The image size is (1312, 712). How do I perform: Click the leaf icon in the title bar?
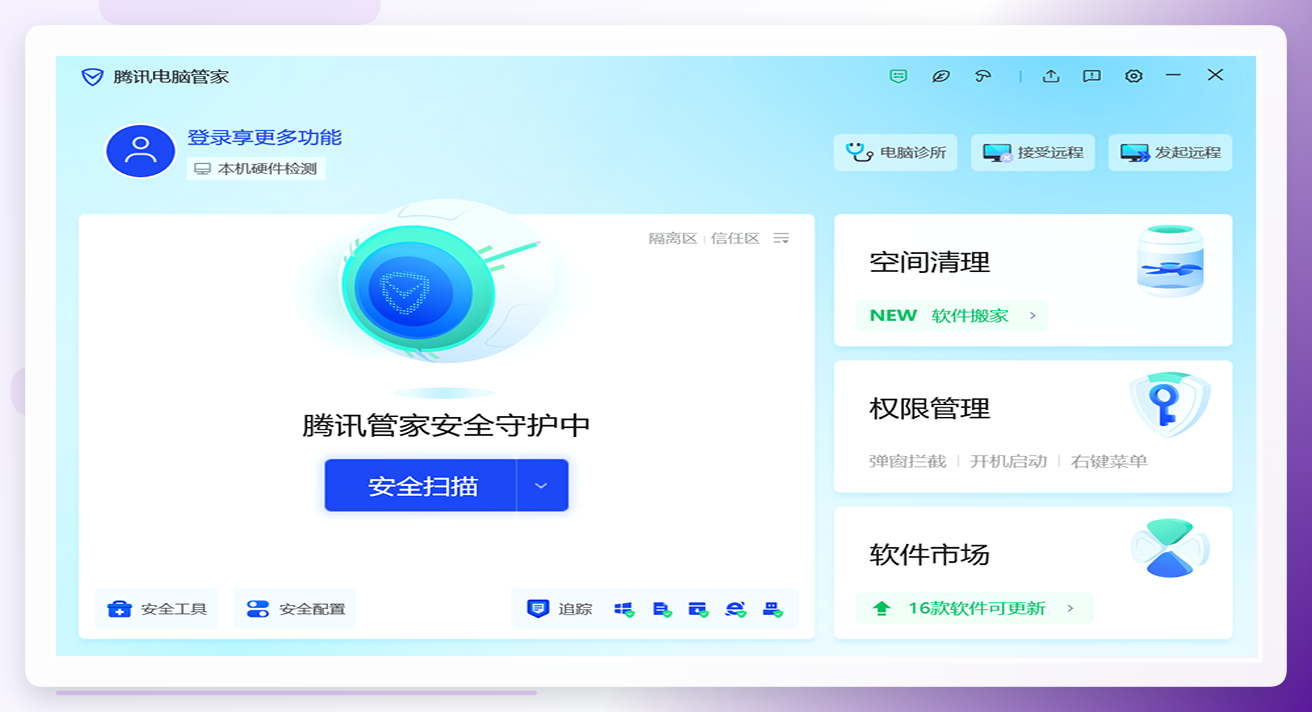[940, 76]
